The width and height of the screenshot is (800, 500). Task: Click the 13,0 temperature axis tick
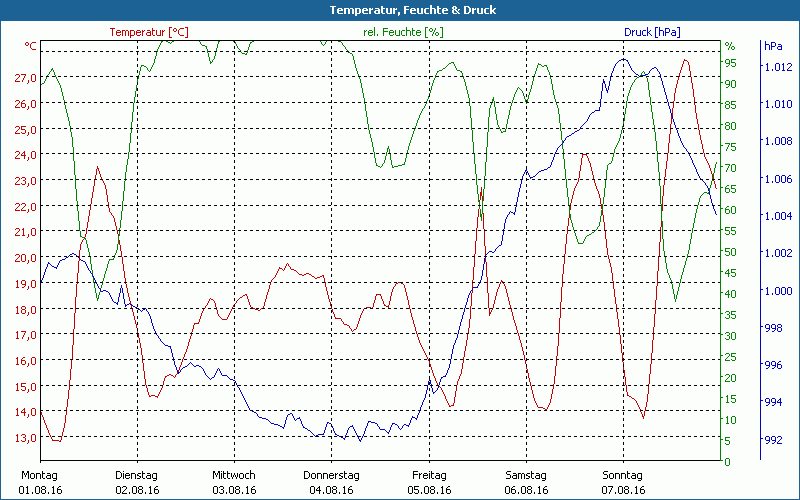pos(25,438)
